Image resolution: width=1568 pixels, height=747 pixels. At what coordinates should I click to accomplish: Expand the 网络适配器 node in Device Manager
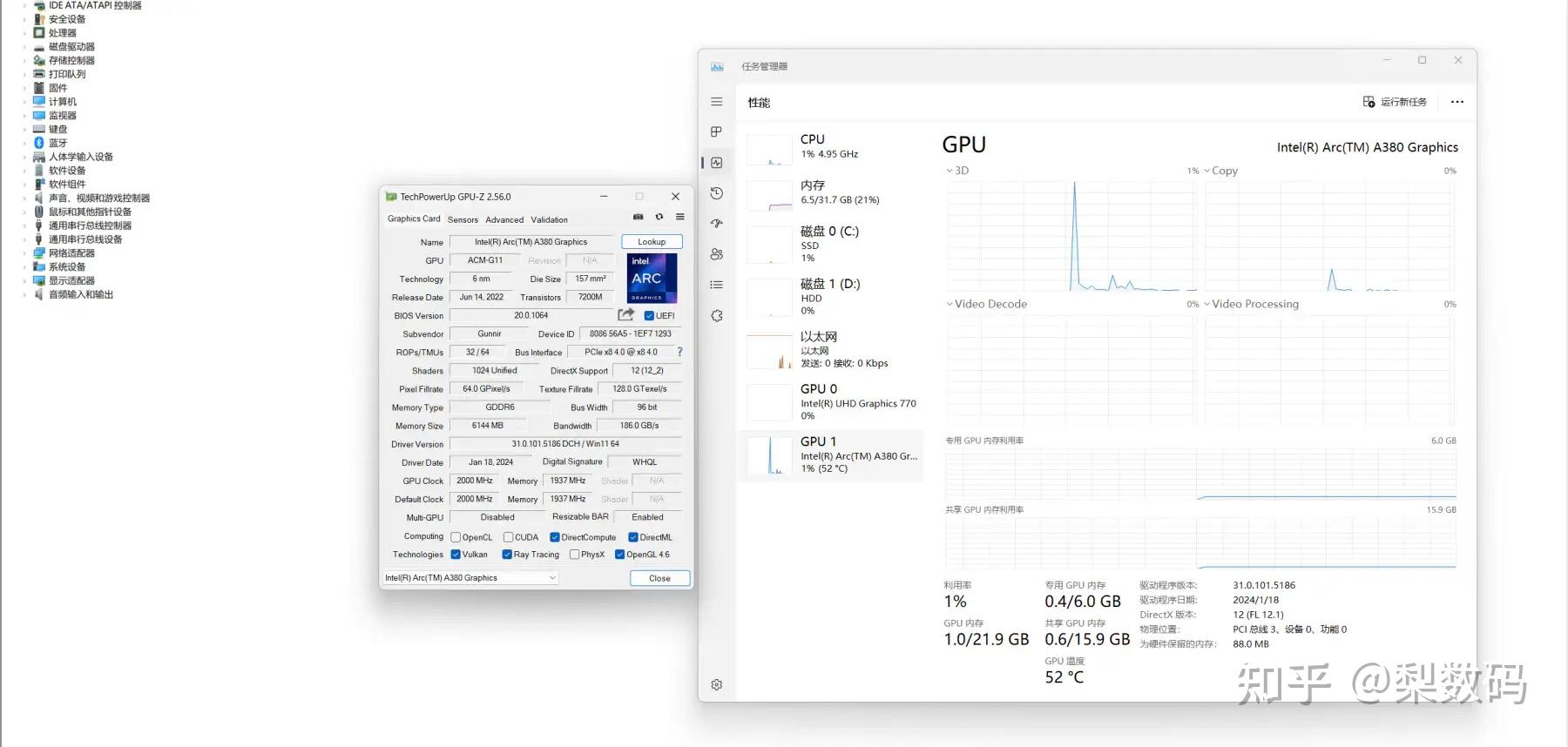click(x=24, y=253)
